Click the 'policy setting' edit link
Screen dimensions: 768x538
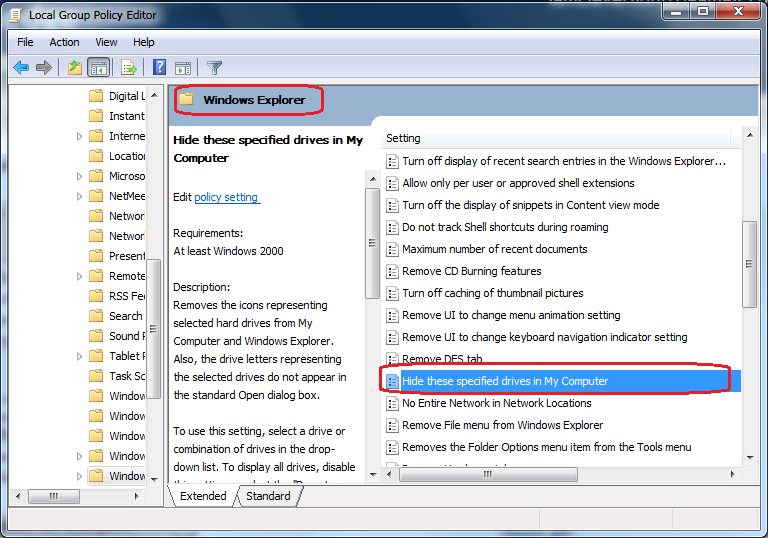coord(226,197)
